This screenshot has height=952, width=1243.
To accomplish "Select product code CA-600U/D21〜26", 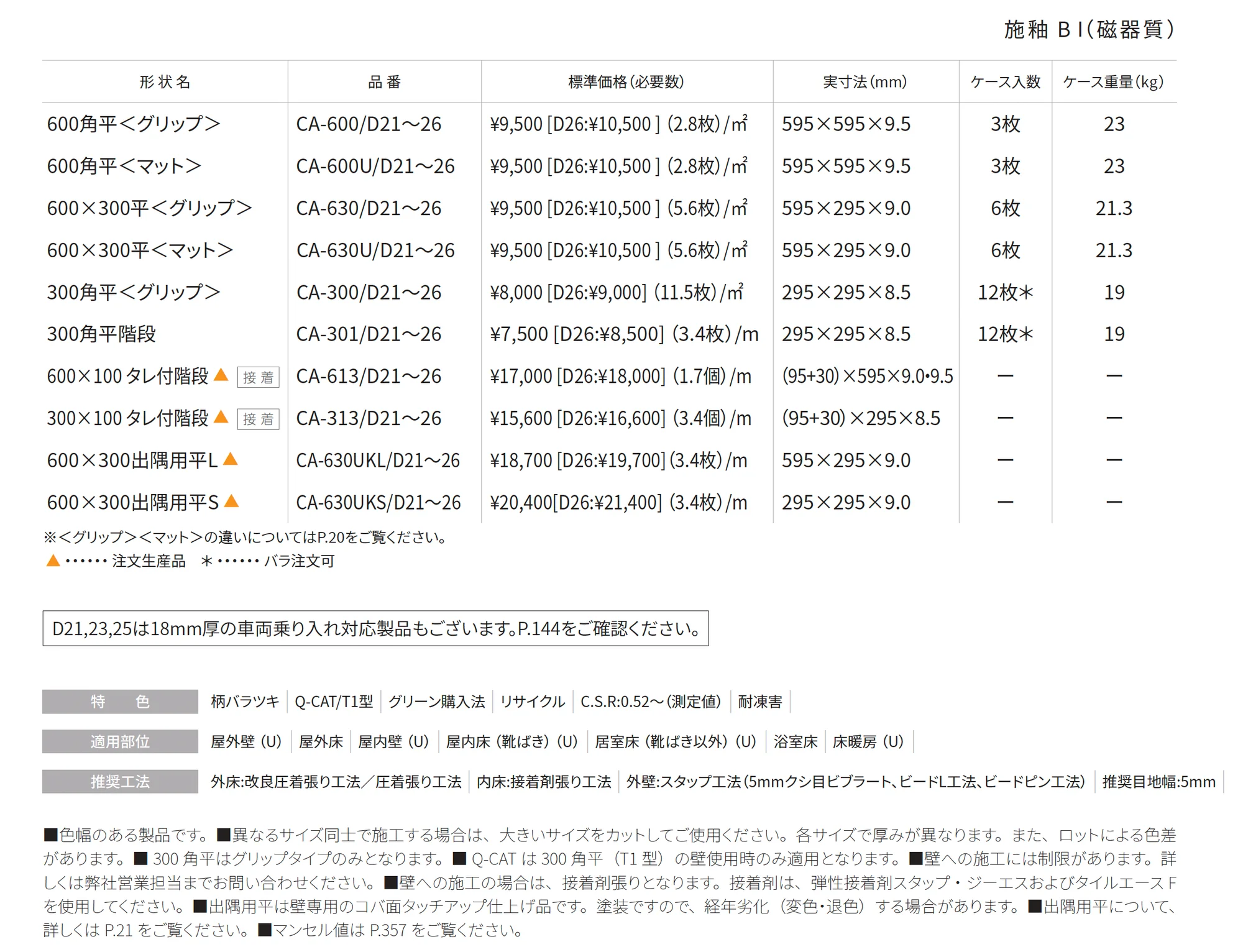I will point(375,166).
